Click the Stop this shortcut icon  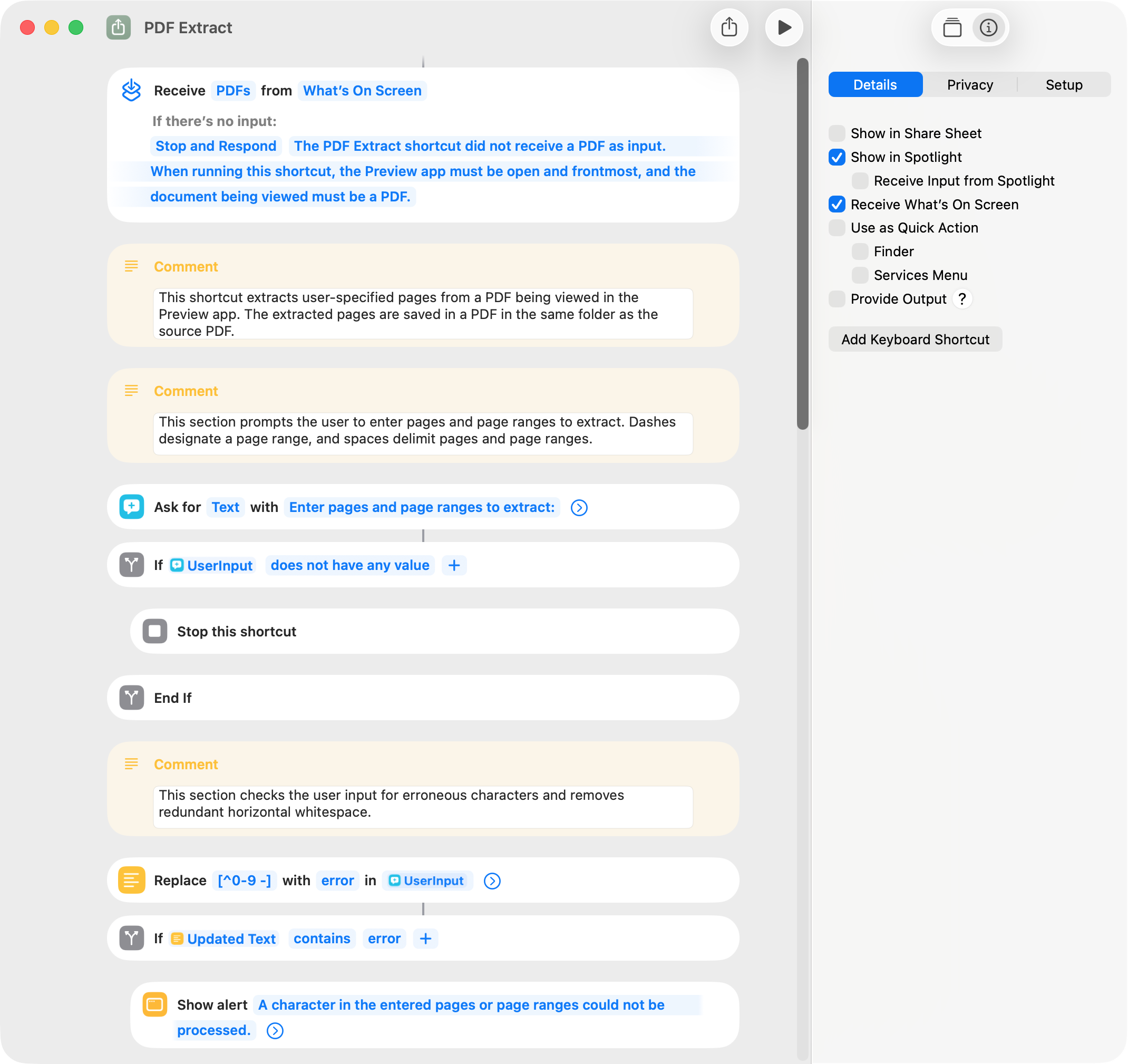click(155, 631)
